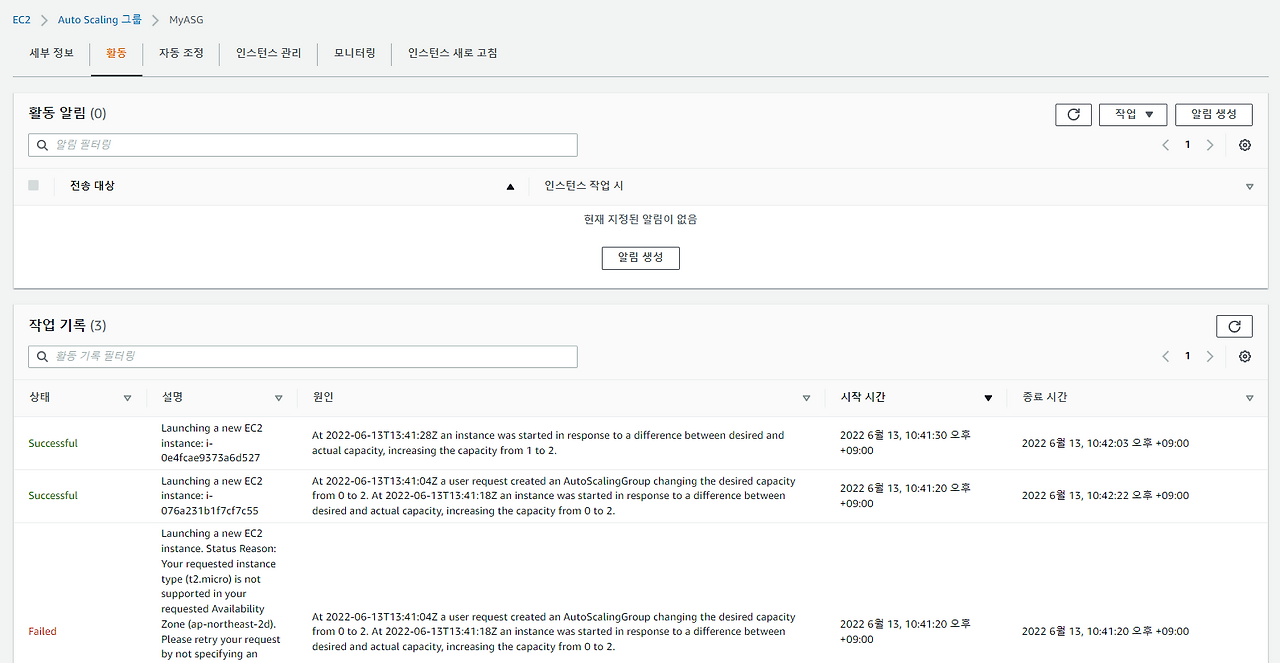The height and width of the screenshot is (663, 1280).
Task: Click end time 10:42:22 오후 cell
Action: [1105, 495]
